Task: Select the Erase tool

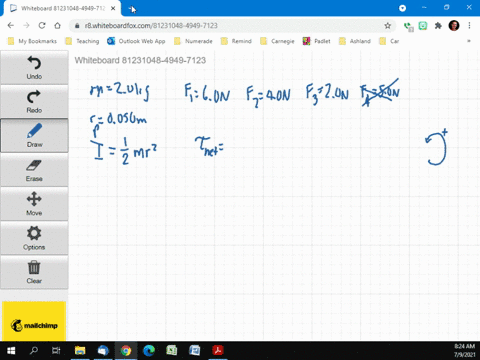Action: coord(34,170)
